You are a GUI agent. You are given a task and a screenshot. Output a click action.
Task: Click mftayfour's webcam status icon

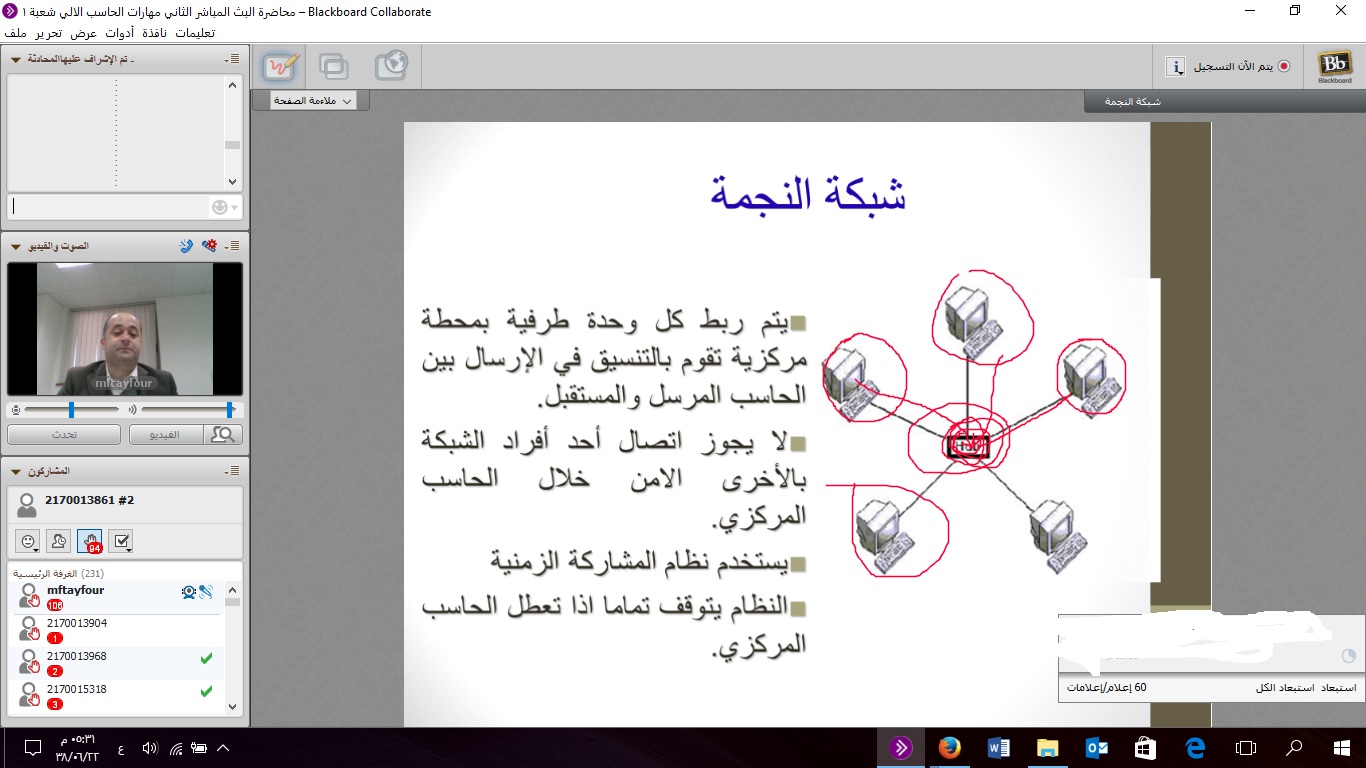click(x=189, y=592)
